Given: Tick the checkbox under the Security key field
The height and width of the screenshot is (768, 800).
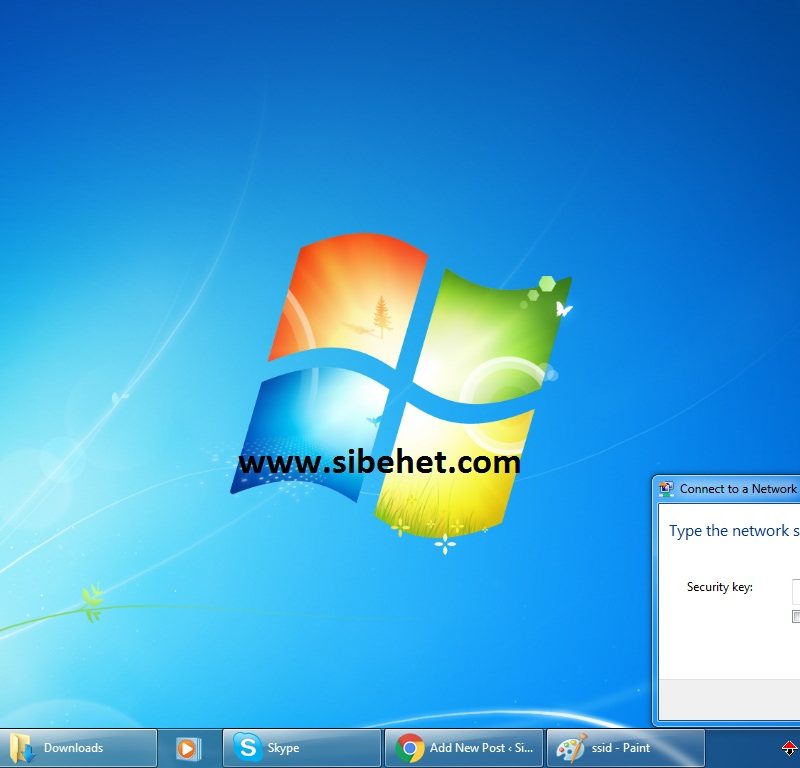Looking at the screenshot, I should (x=796, y=616).
